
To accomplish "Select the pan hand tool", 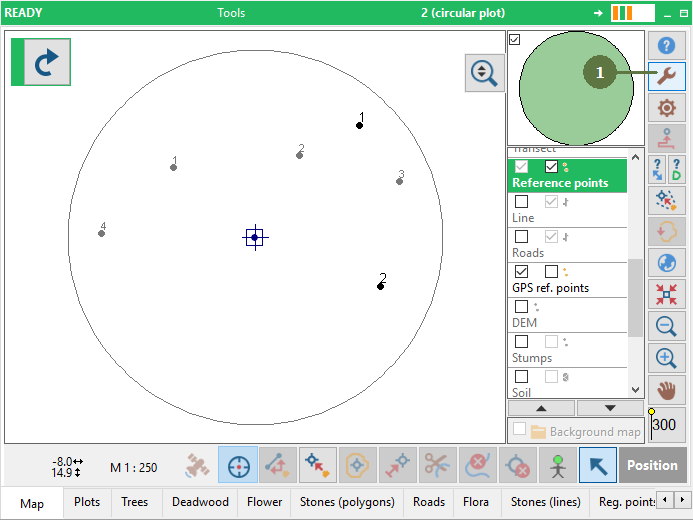I will [x=667, y=390].
